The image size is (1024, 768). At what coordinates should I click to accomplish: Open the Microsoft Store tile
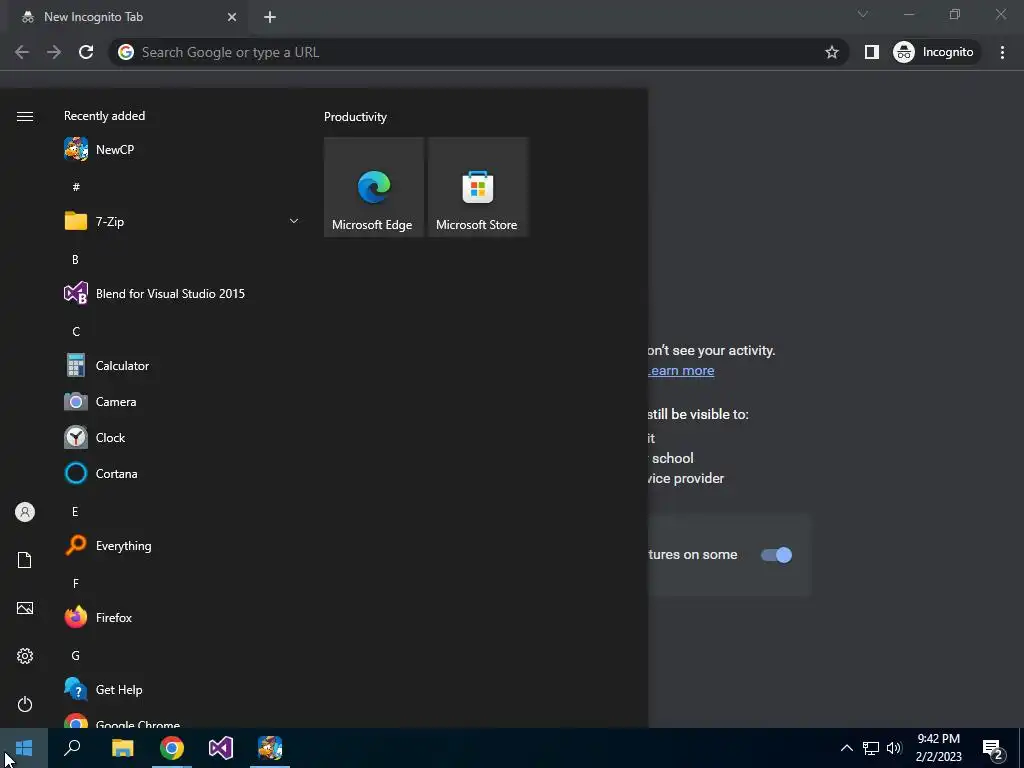(477, 187)
